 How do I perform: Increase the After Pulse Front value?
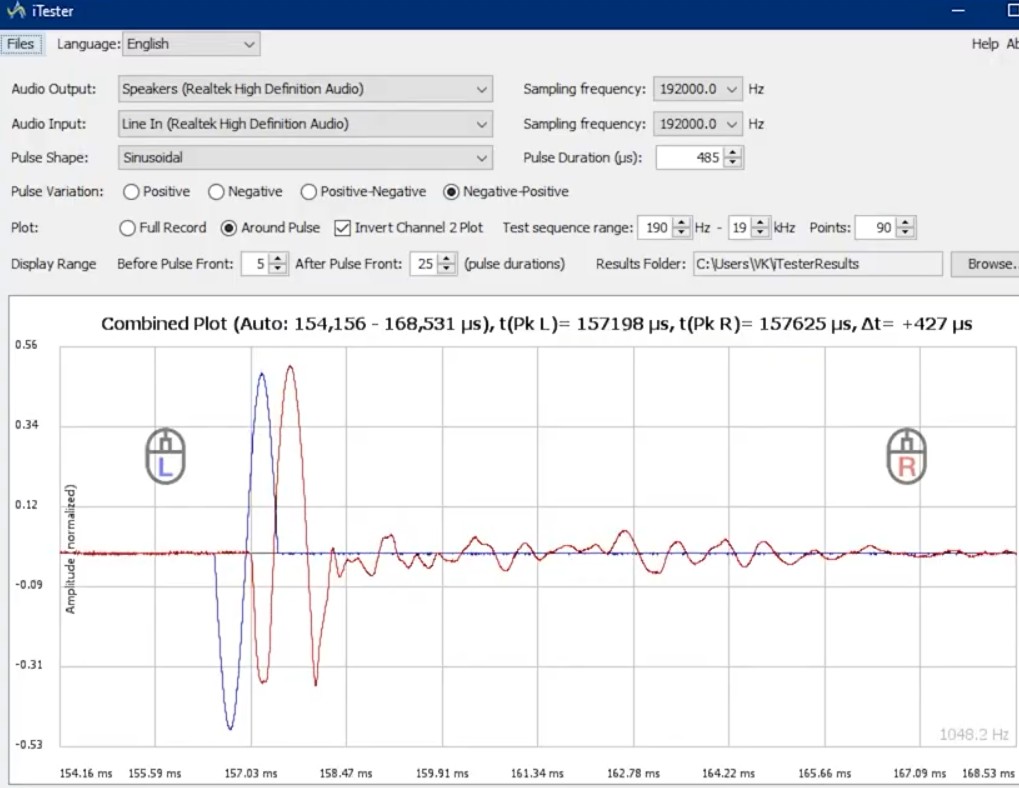tap(446, 259)
